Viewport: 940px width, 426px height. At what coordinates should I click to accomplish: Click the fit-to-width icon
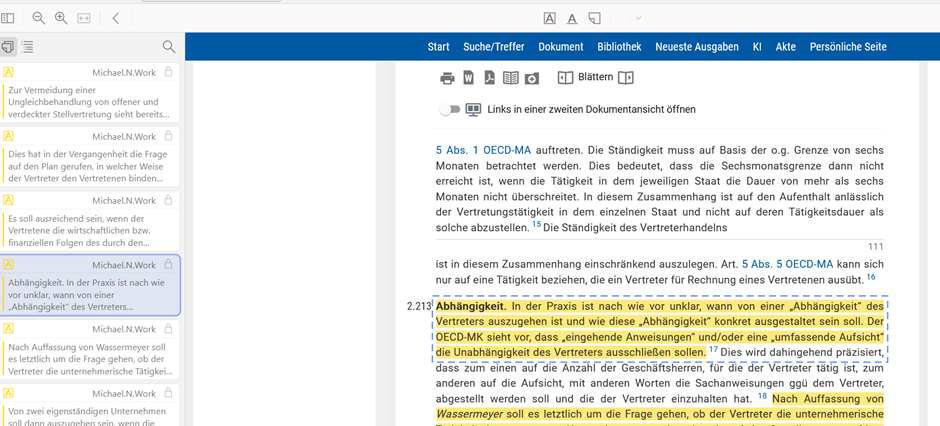84,19
